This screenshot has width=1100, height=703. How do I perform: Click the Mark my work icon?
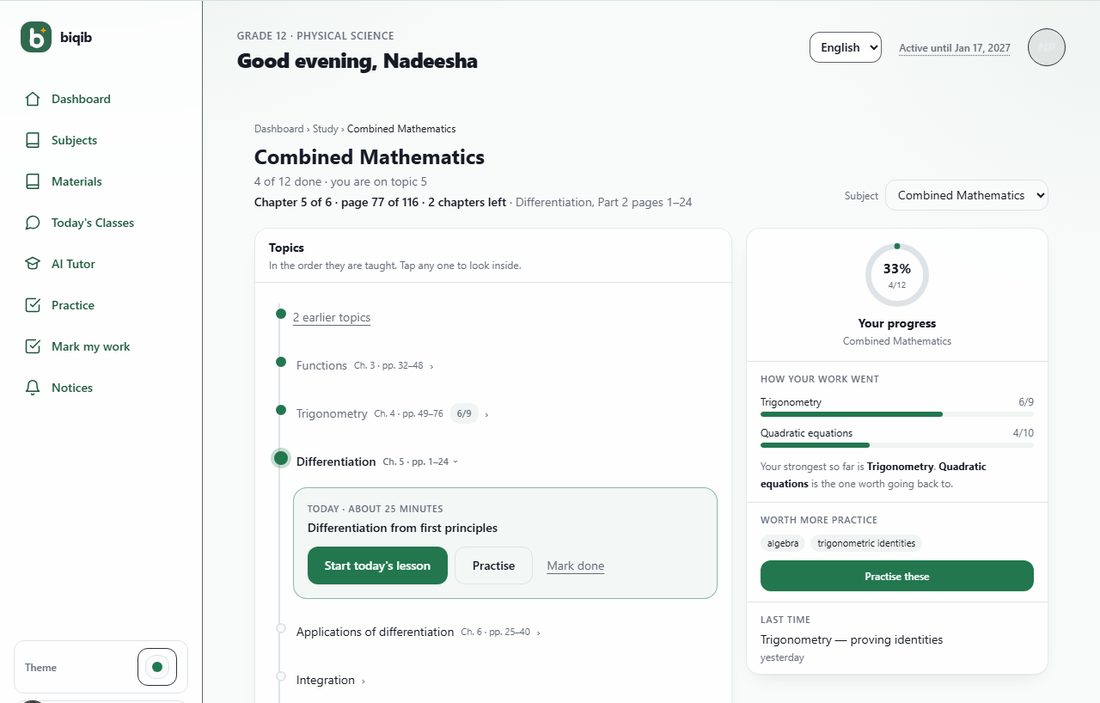tap(32, 347)
